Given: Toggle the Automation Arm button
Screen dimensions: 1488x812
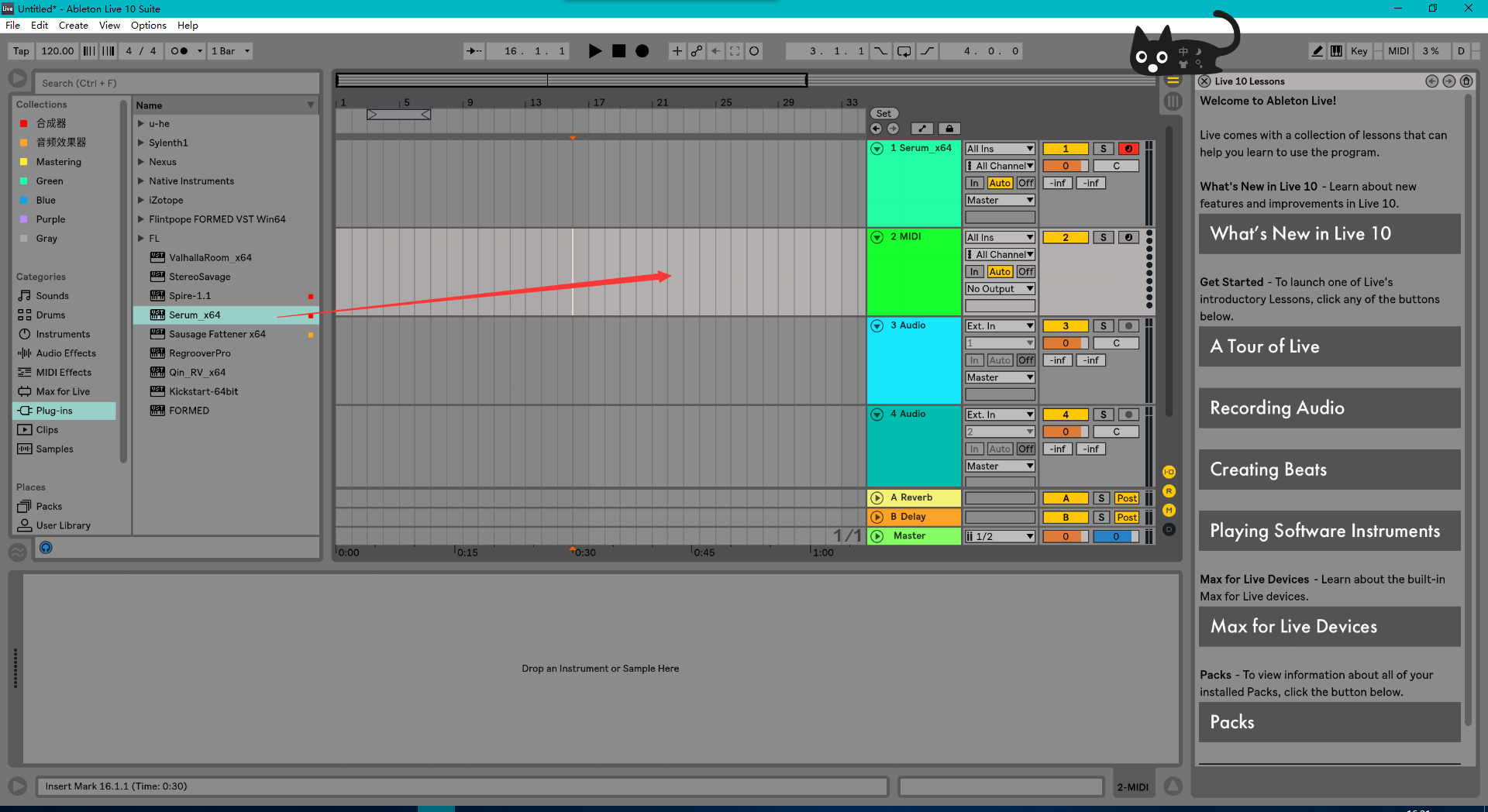Looking at the screenshot, I should [697, 51].
